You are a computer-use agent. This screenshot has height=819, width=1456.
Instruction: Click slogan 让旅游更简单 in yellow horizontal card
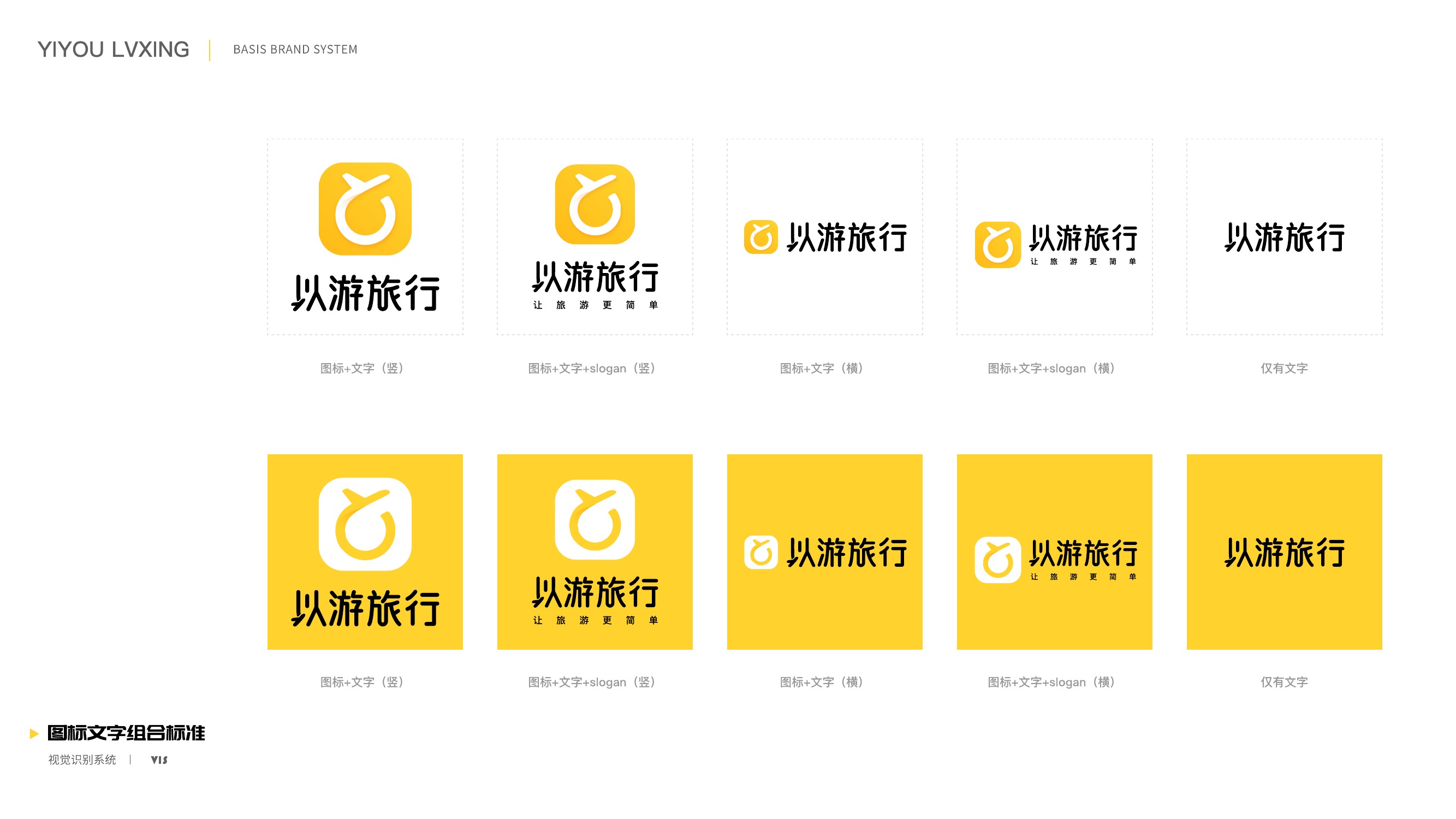click(x=1083, y=577)
